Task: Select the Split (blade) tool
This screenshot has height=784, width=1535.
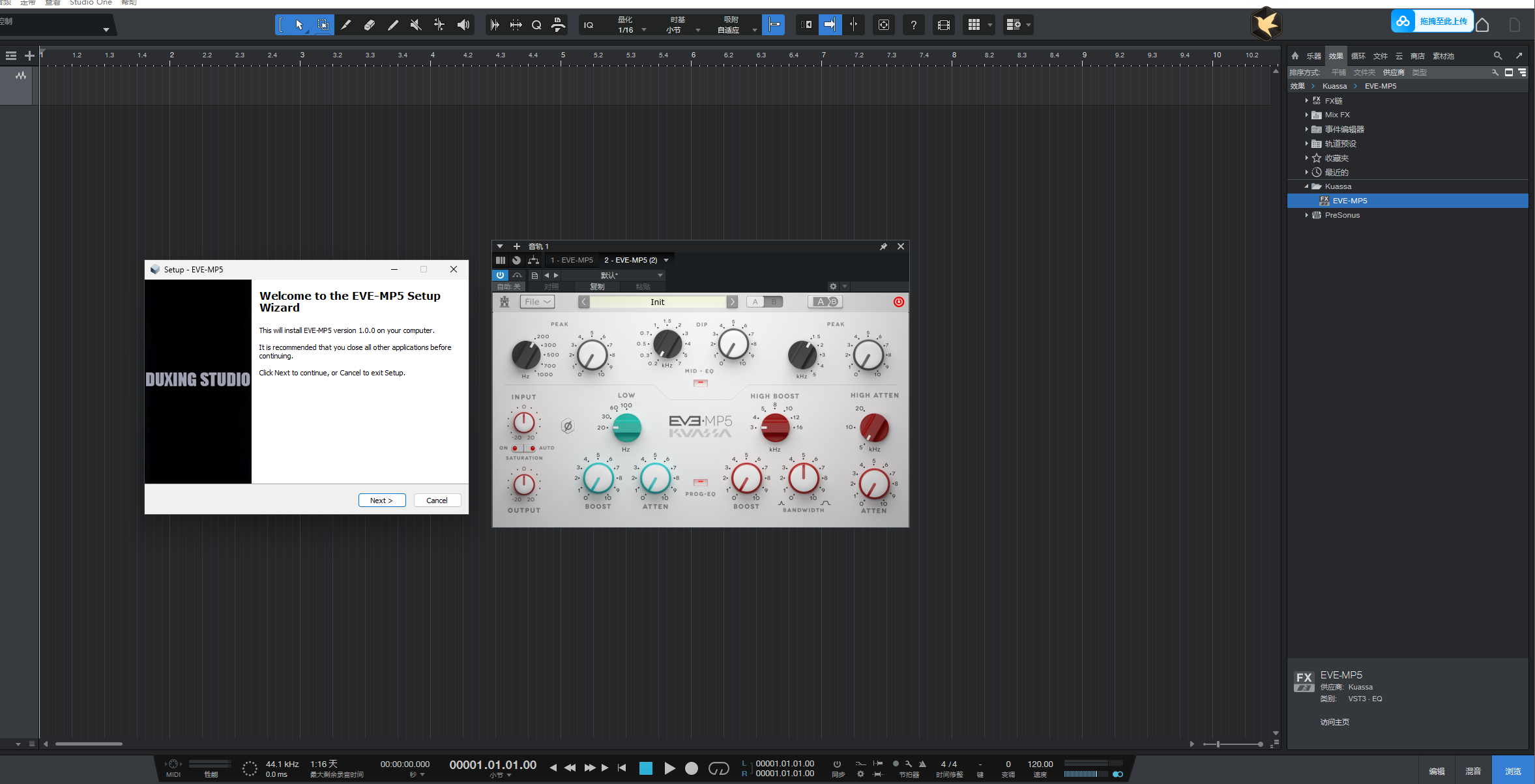Action: tap(346, 25)
